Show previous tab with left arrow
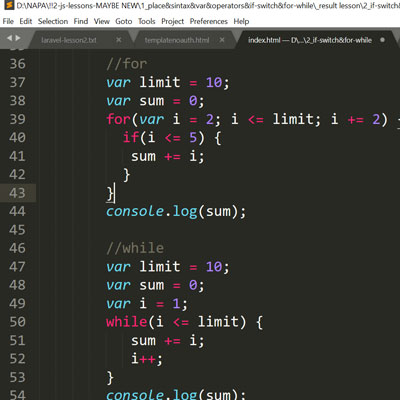 [x=9, y=38]
